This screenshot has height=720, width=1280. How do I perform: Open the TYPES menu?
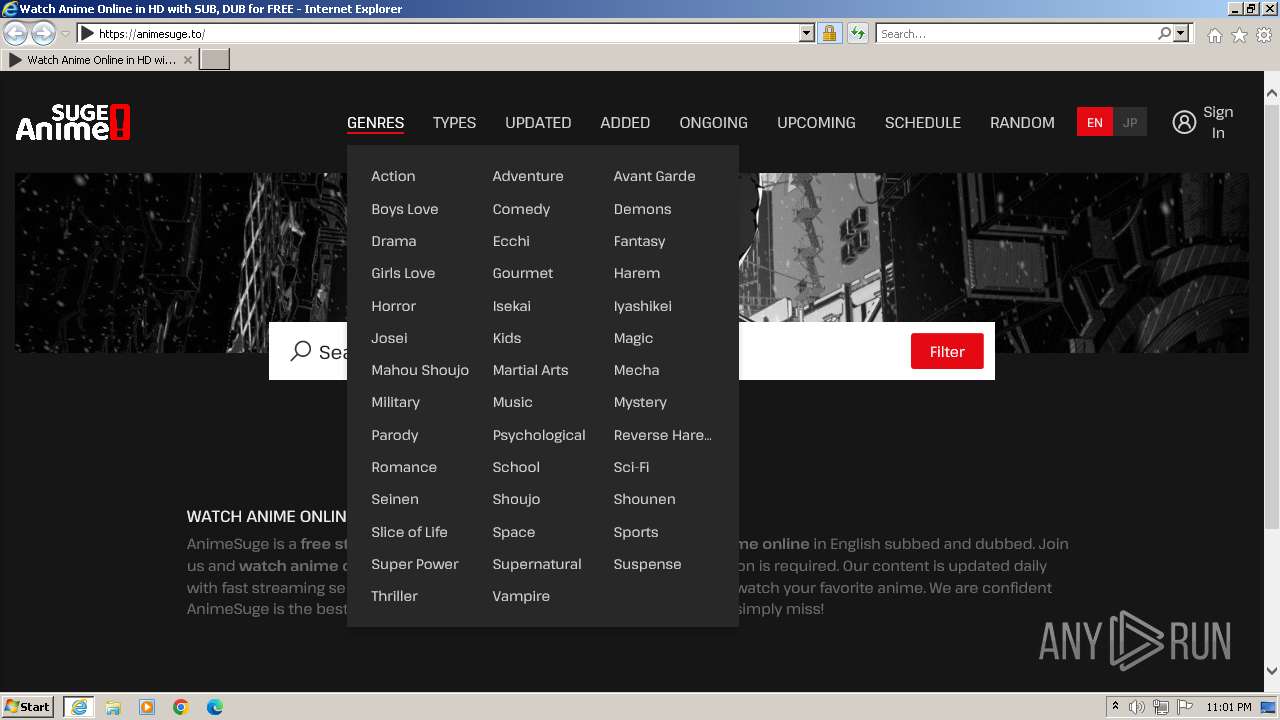pyautogui.click(x=454, y=122)
